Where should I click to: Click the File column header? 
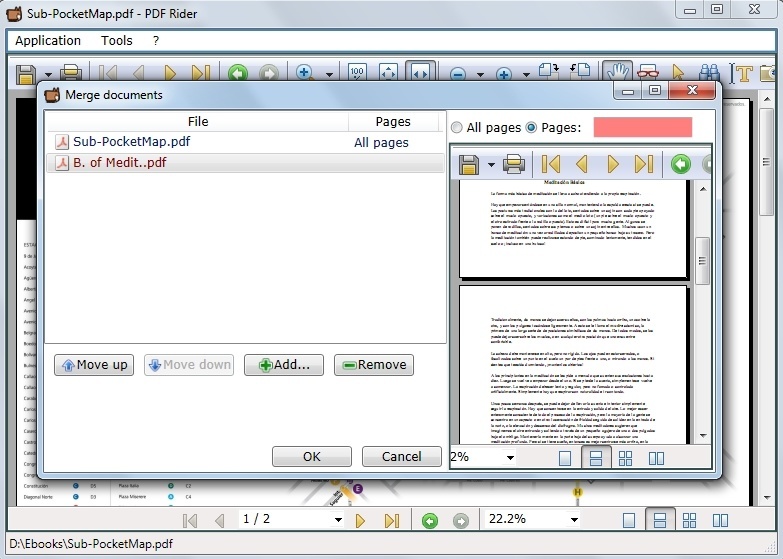point(198,121)
